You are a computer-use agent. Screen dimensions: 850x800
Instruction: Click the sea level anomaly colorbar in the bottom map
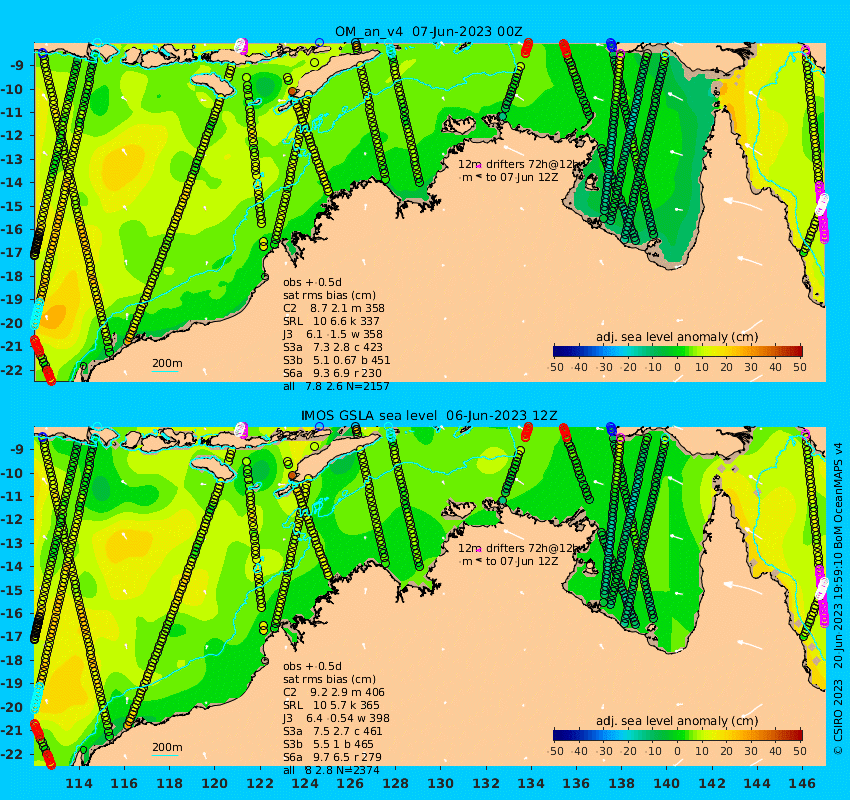pos(678,735)
